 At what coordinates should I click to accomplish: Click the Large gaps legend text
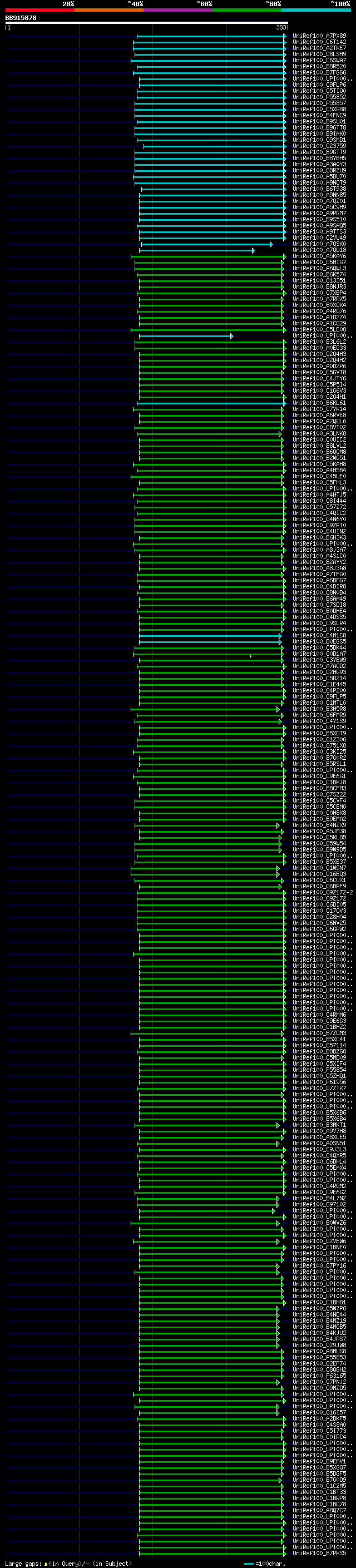tap(67, 1564)
